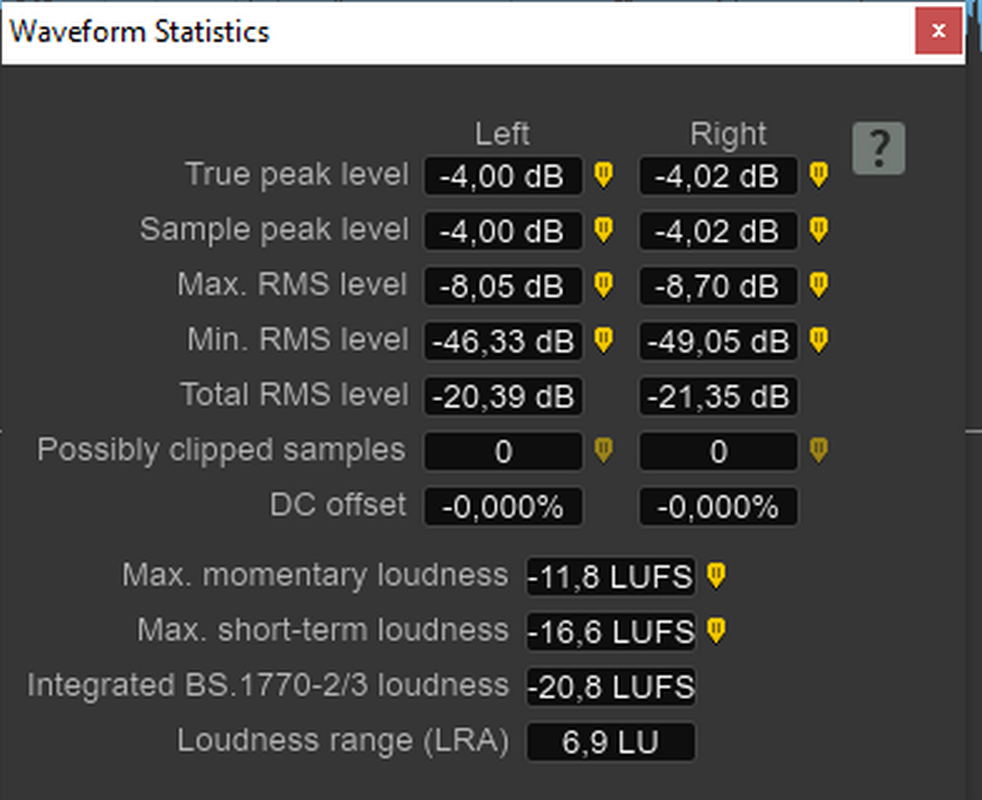Select Right Max. RMS value -8,70 dB
The width and height of the screenshot is (982, 800).
(x=718, y=286)
